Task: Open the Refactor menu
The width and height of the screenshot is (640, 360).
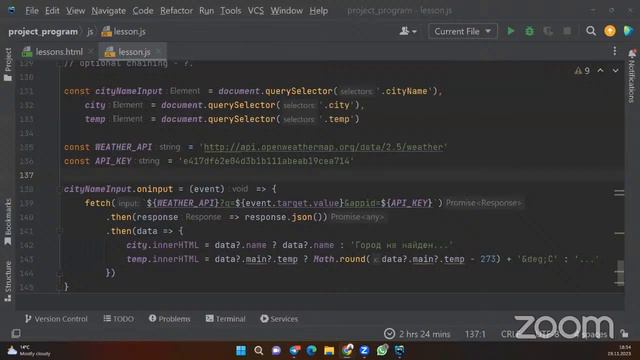Action: (x=176, y=11)
